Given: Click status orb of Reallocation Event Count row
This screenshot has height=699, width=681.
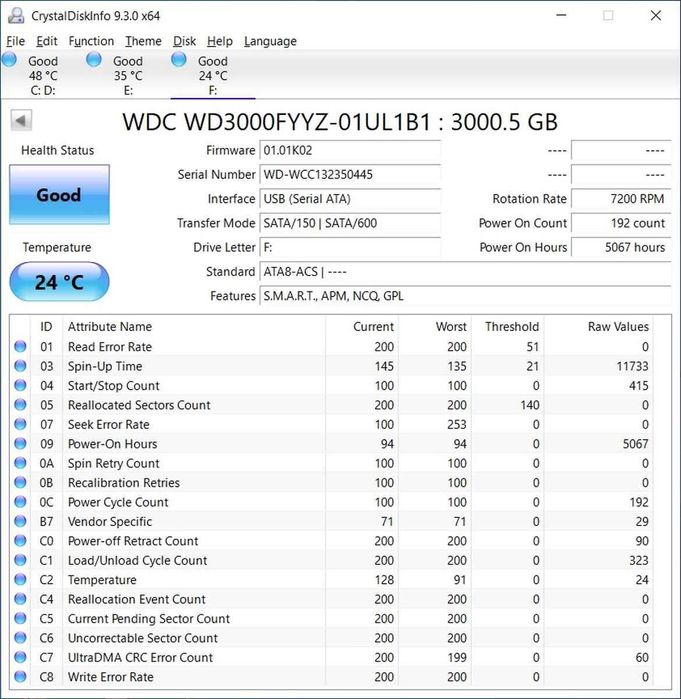Looking at the screenshot, I should click(x=20, y=599).
